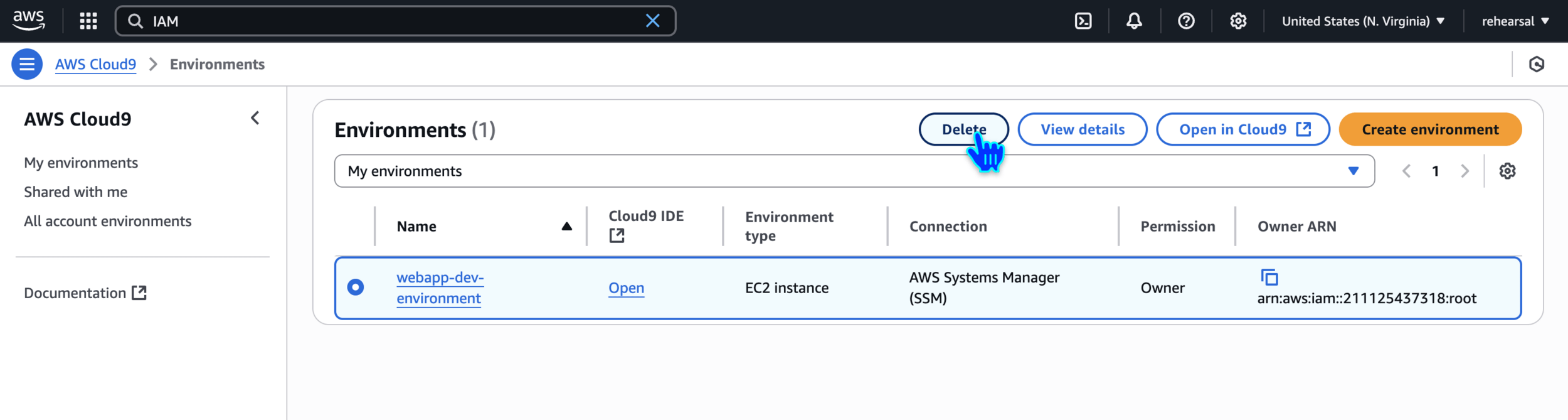Go to AWS Cloud9 breadcrumb link
This screenshot has height=420, width=1568.
tap(95, 64)
